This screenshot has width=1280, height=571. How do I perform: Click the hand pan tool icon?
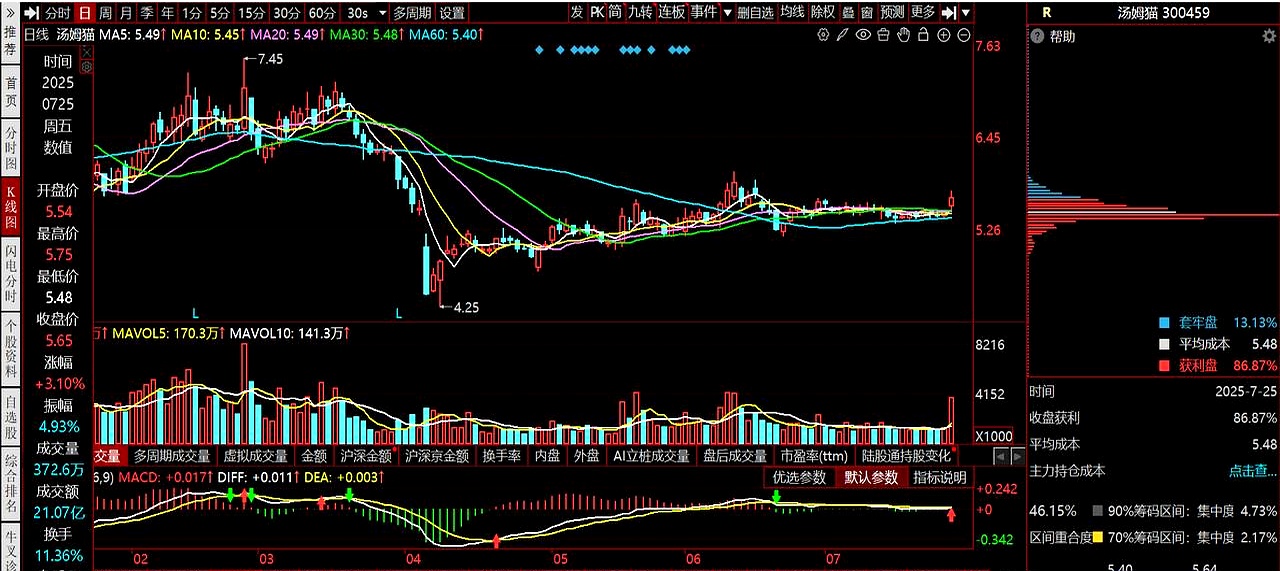[903, 35]
